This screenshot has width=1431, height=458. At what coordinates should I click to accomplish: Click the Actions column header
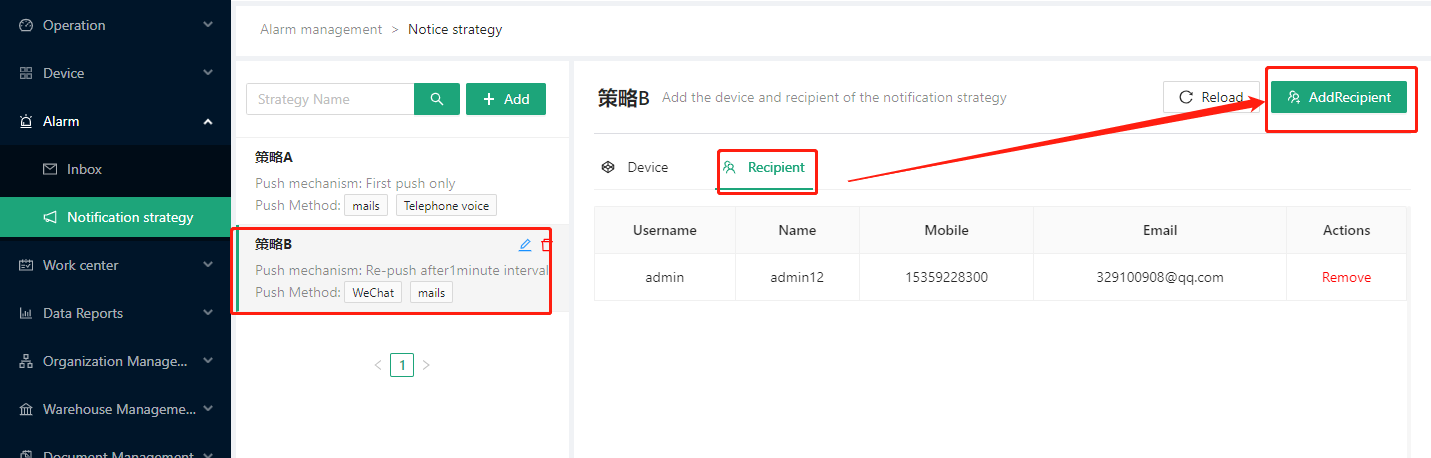pyautogui.click(x=1346, y=230)
